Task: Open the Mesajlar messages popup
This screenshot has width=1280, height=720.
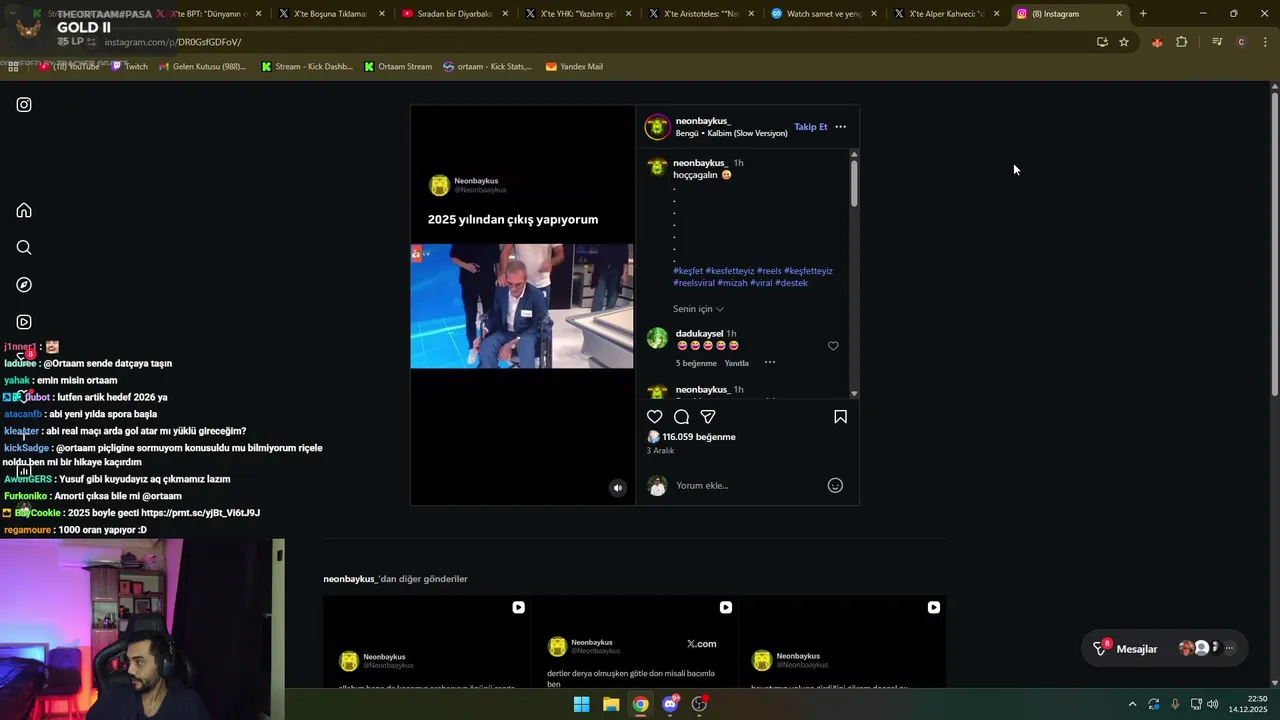Action: [x=1136, y=649]
